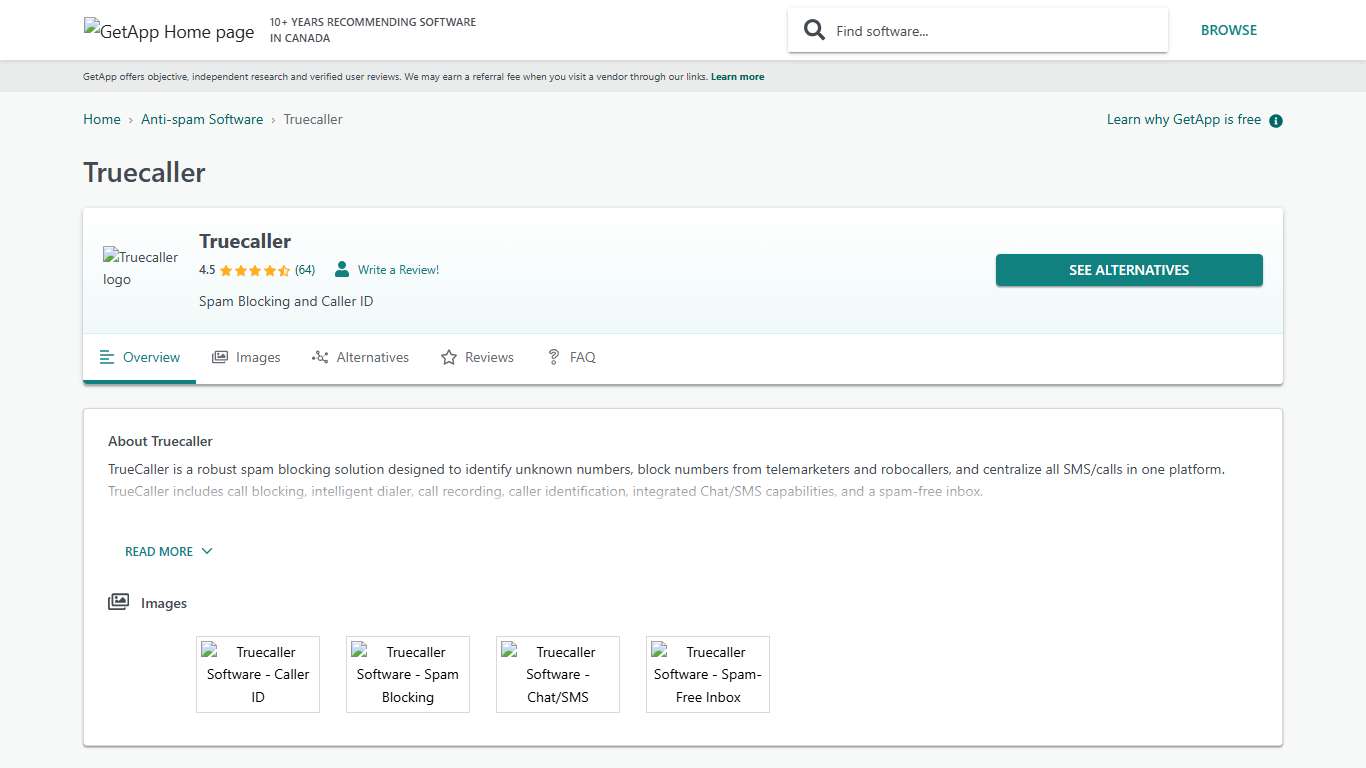The image size is (1366, 768).
Task: Click the Find software search field
Action: [x=990, y=31]
